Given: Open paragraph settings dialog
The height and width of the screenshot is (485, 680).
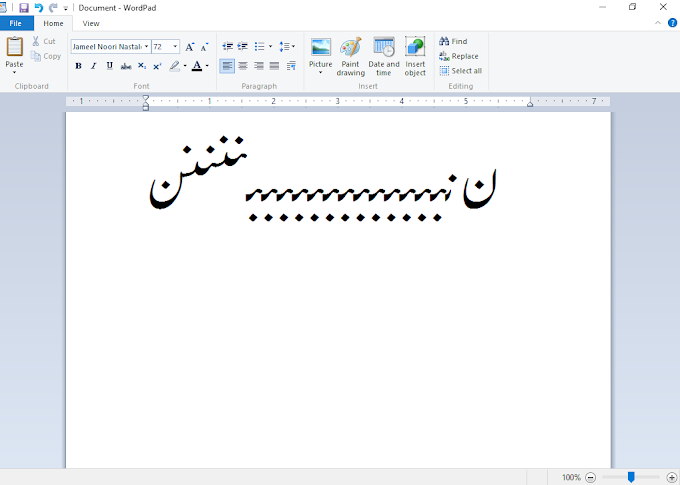Looking at the screenshot, I should click(x=291, y=66).
